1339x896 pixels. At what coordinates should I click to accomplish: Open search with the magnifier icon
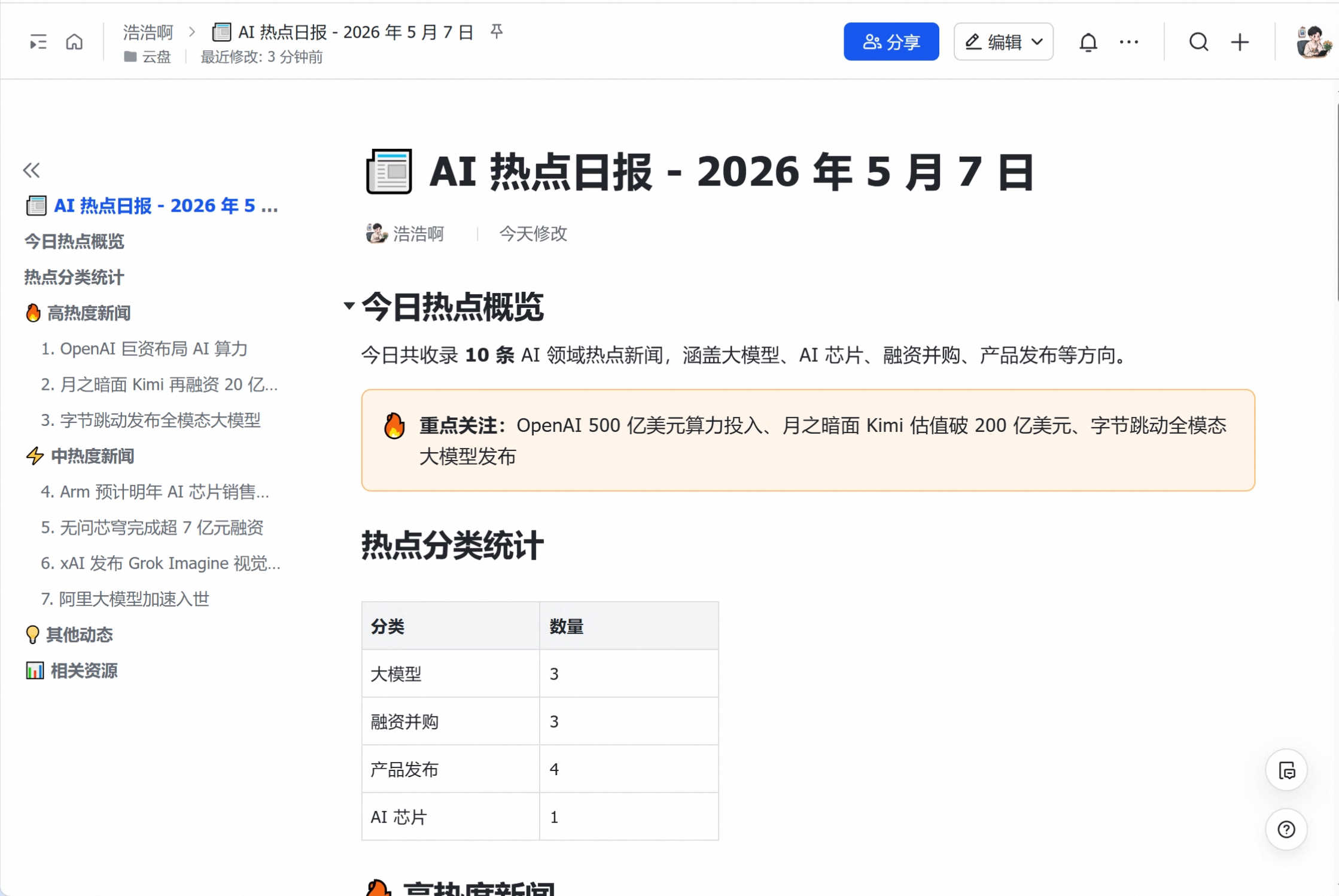[x=1198, y=42]
